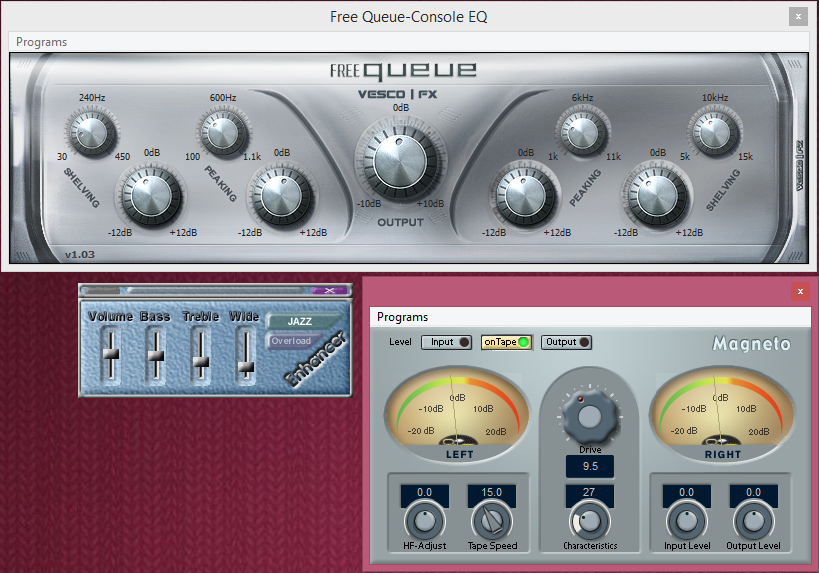Screen dimensions: 819x573
Task: Click the v1.03 version label
Action: coord(80,255)
